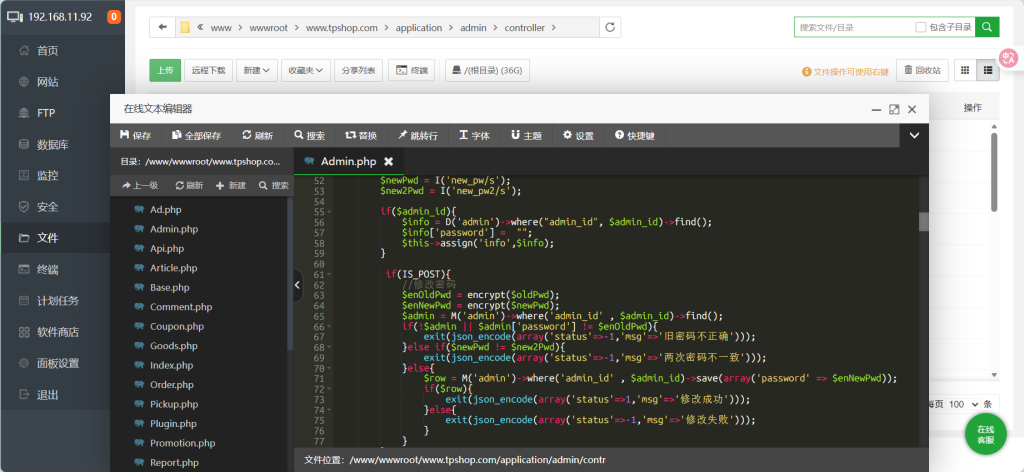Screen dimensions: 1024x472
Task: Show the editor 快捷键 shortcut list
Action: pyautogui.click(x=635, y=135)
